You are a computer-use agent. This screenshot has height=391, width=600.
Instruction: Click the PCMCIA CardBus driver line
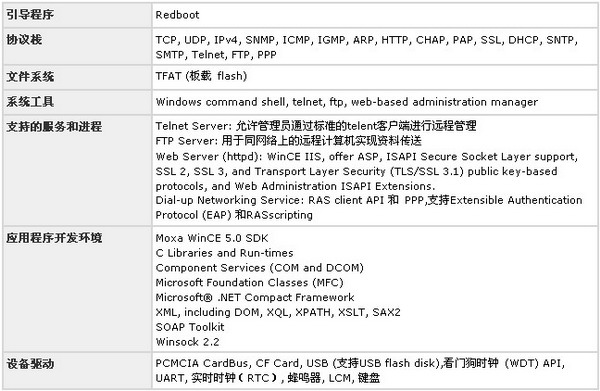tap(360, 363)
